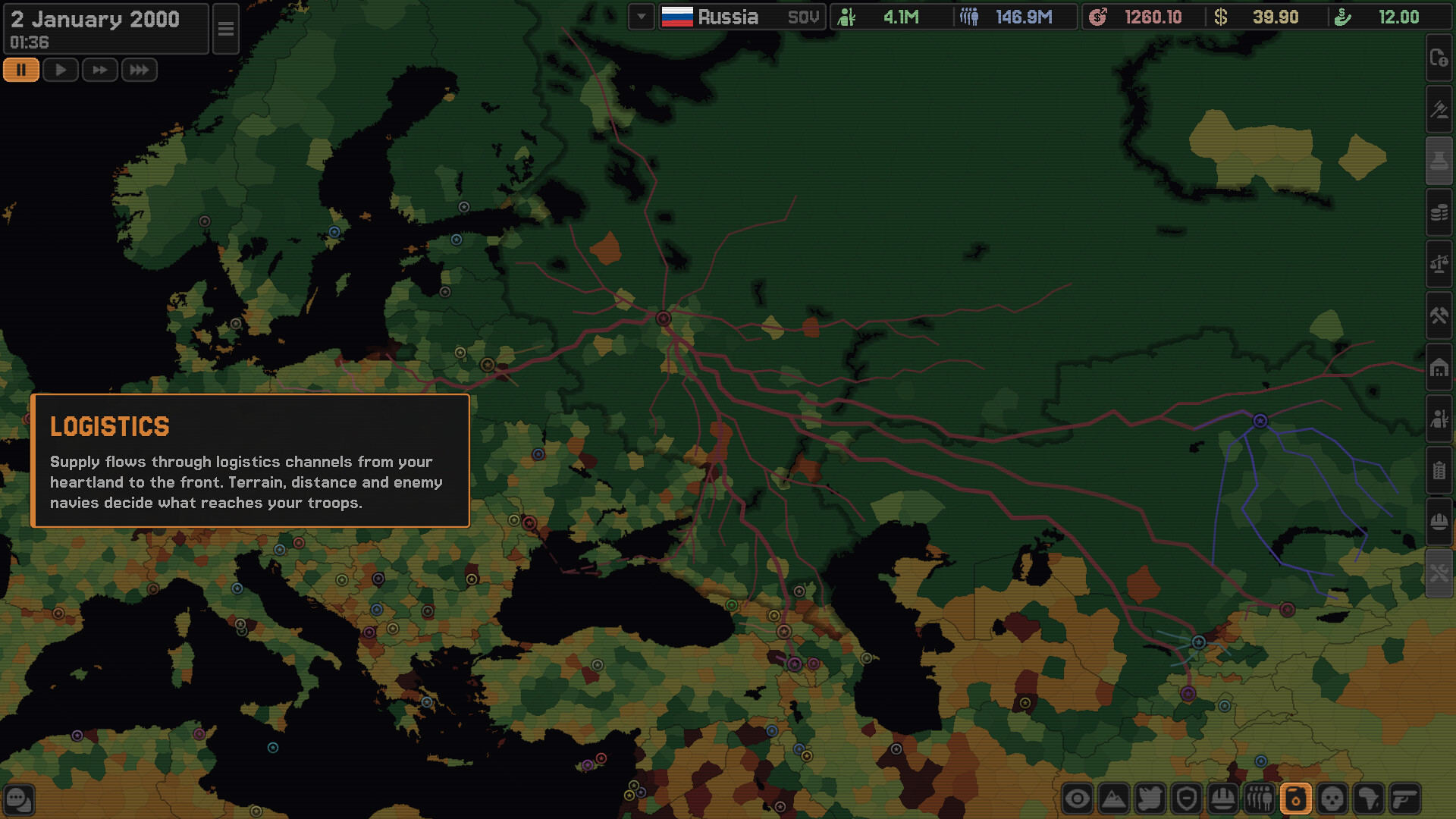
Task: View population value 146.9M
Action: coord(1024,17)
